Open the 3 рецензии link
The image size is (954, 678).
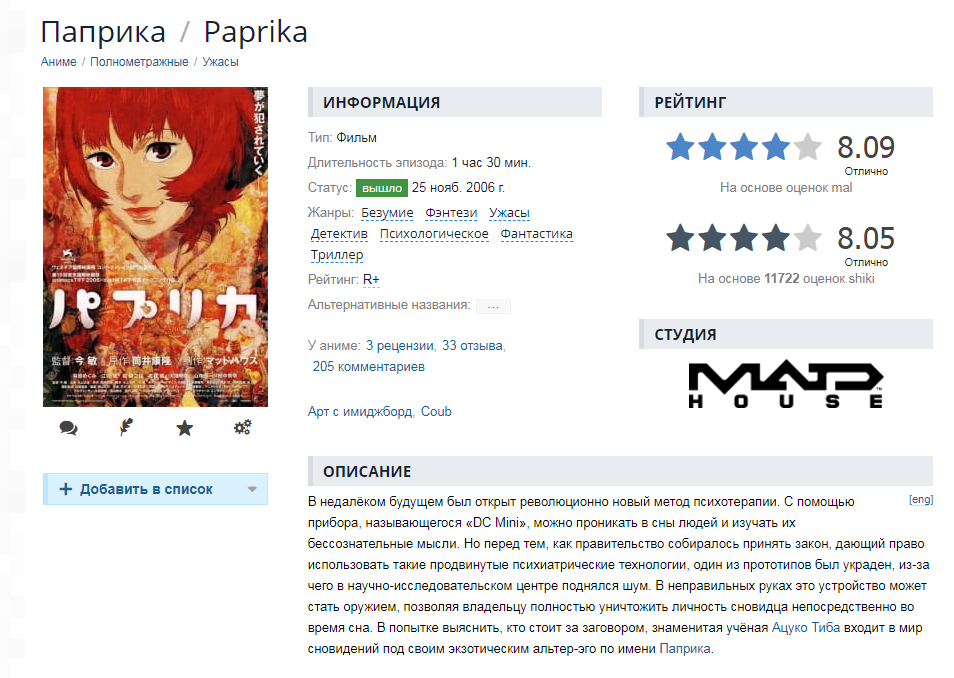coord(400,346)
